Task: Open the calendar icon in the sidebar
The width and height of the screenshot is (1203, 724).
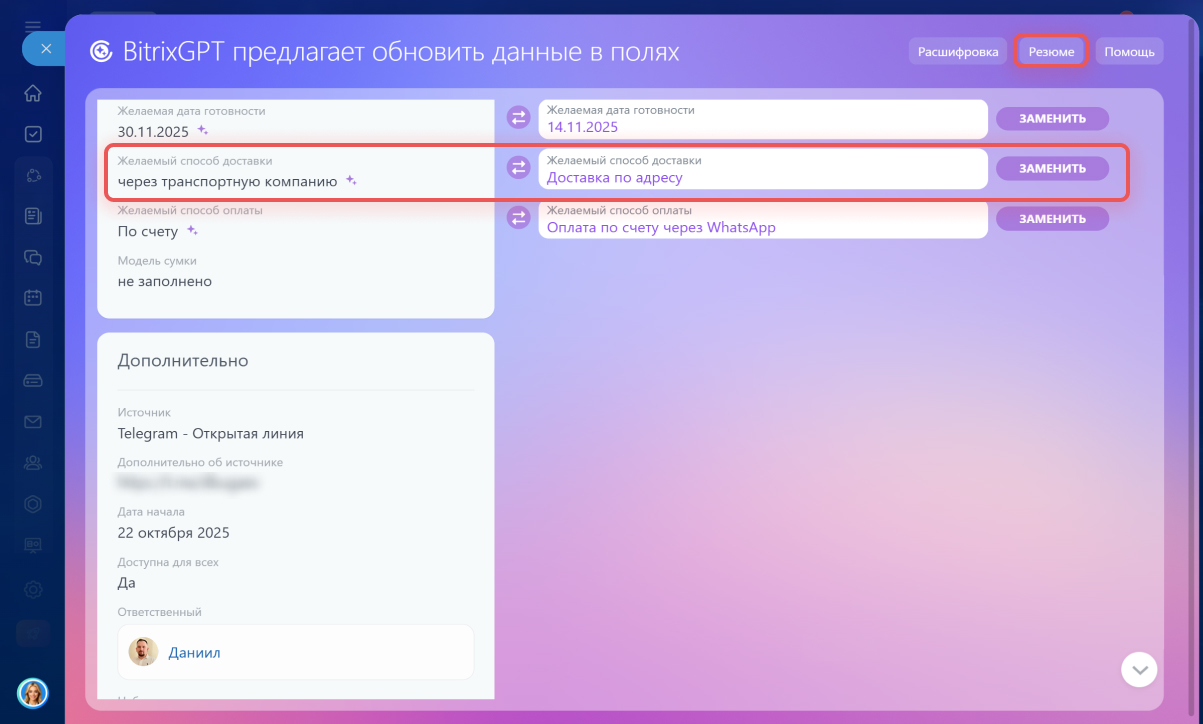Action: coord(33,298)
